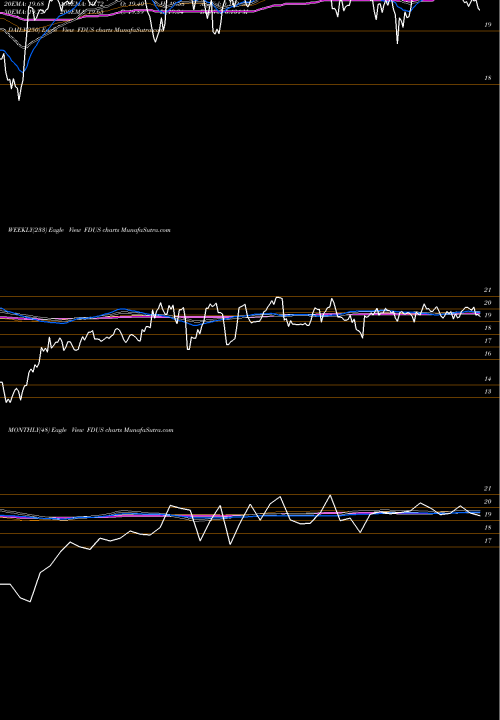Select the 18 price label on daily chart

(488, 78)
